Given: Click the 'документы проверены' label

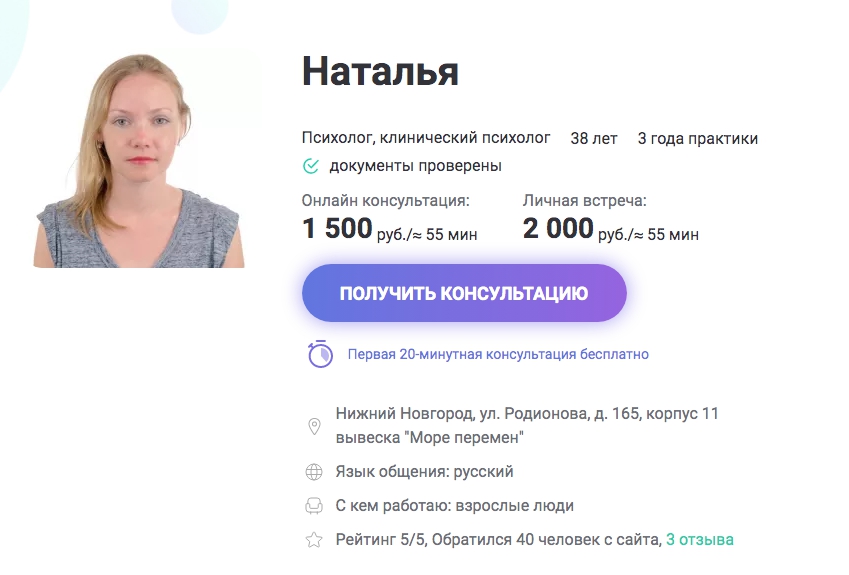Looking at the screenshot, I should [x=415, y=166].
